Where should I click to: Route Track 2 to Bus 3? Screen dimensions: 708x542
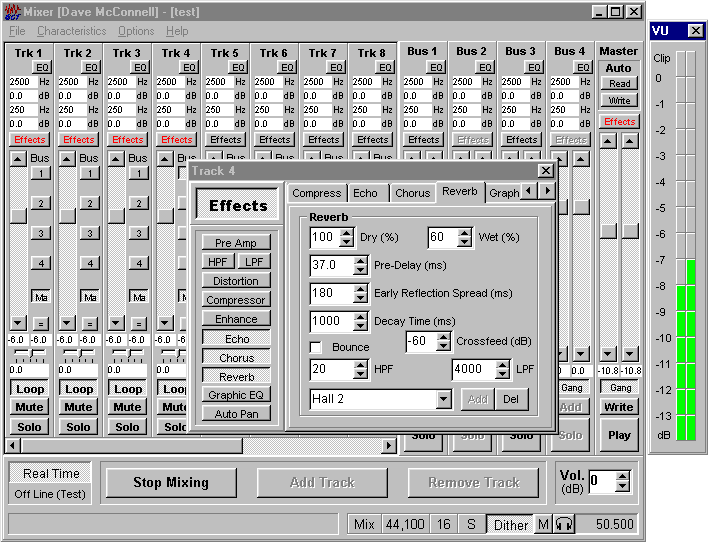pos(89,233)
